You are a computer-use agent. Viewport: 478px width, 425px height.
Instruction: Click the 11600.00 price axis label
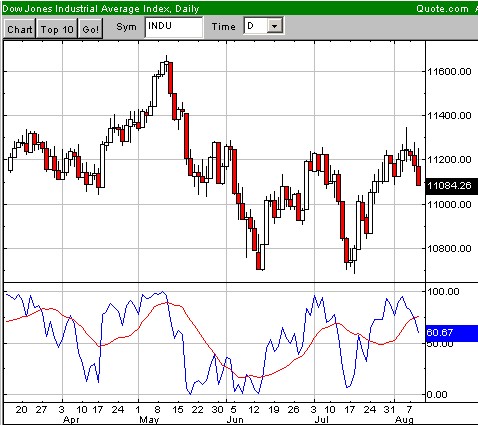449,71
